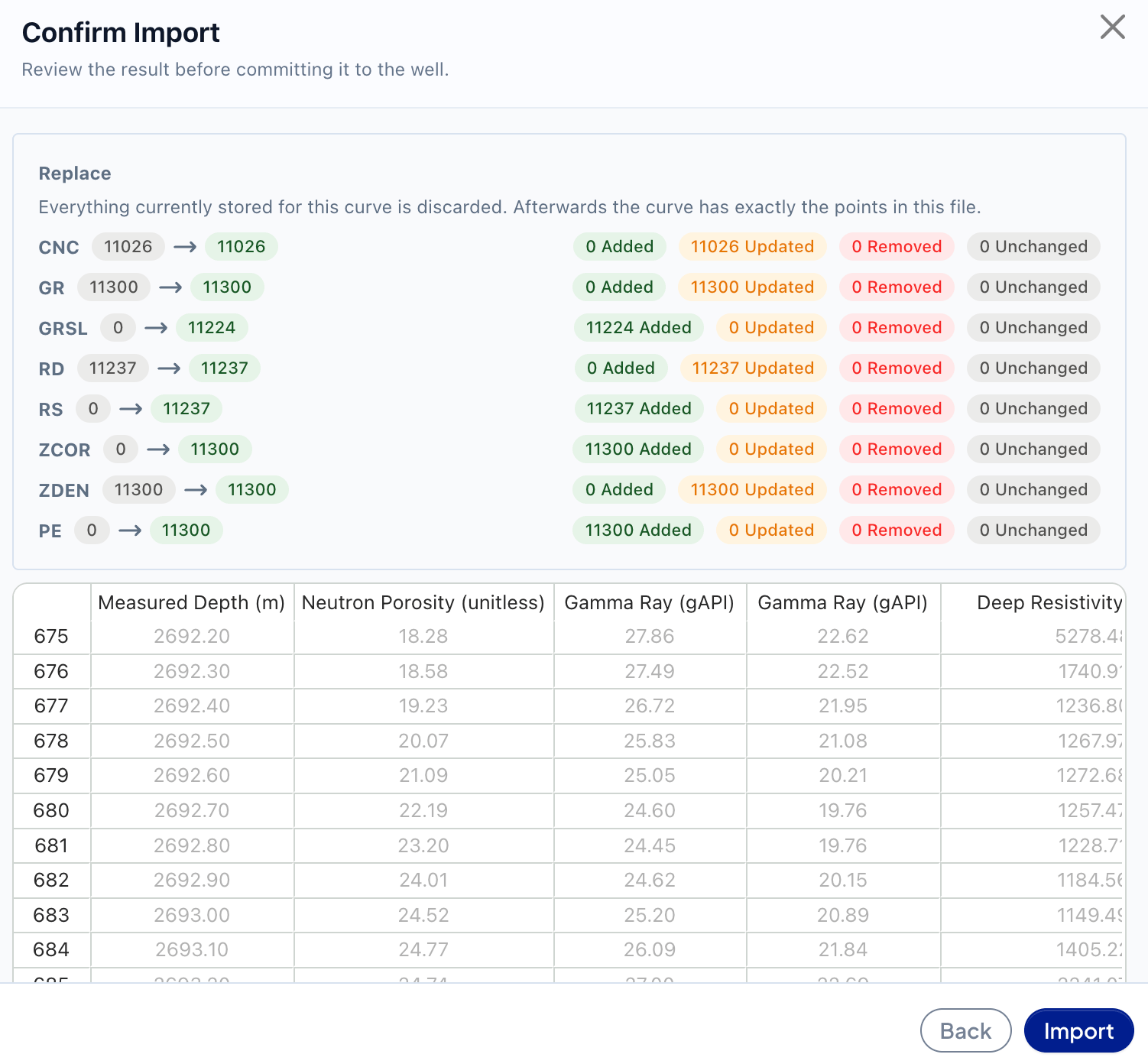The image size is (1148, 1064).
Task: Commit the data with the Import button
Action: 1078,1030
